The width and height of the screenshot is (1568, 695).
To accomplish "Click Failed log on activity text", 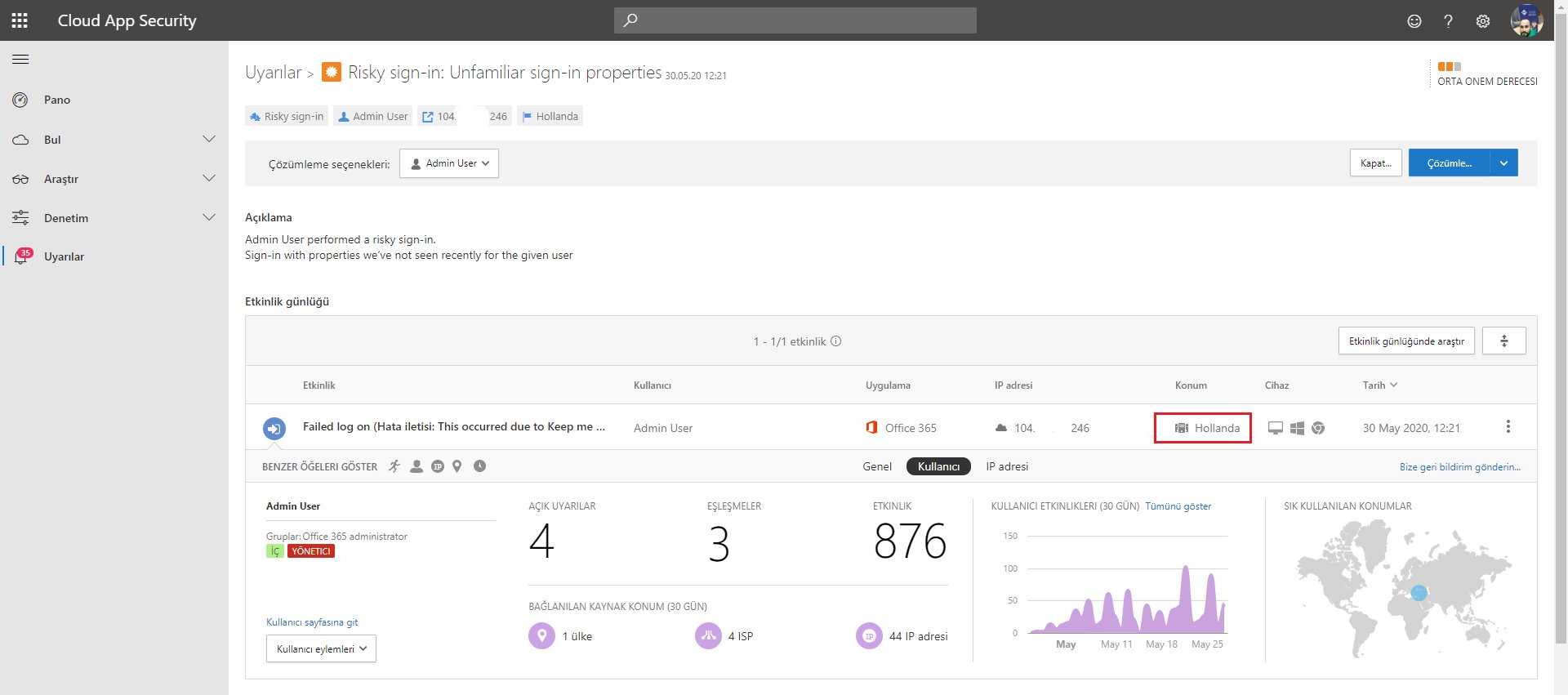I will tap(454, 426).
